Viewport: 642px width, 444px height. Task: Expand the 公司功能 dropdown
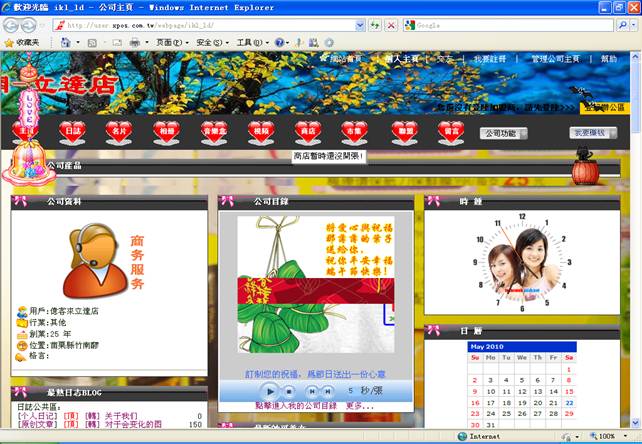(x=505, y=133)
